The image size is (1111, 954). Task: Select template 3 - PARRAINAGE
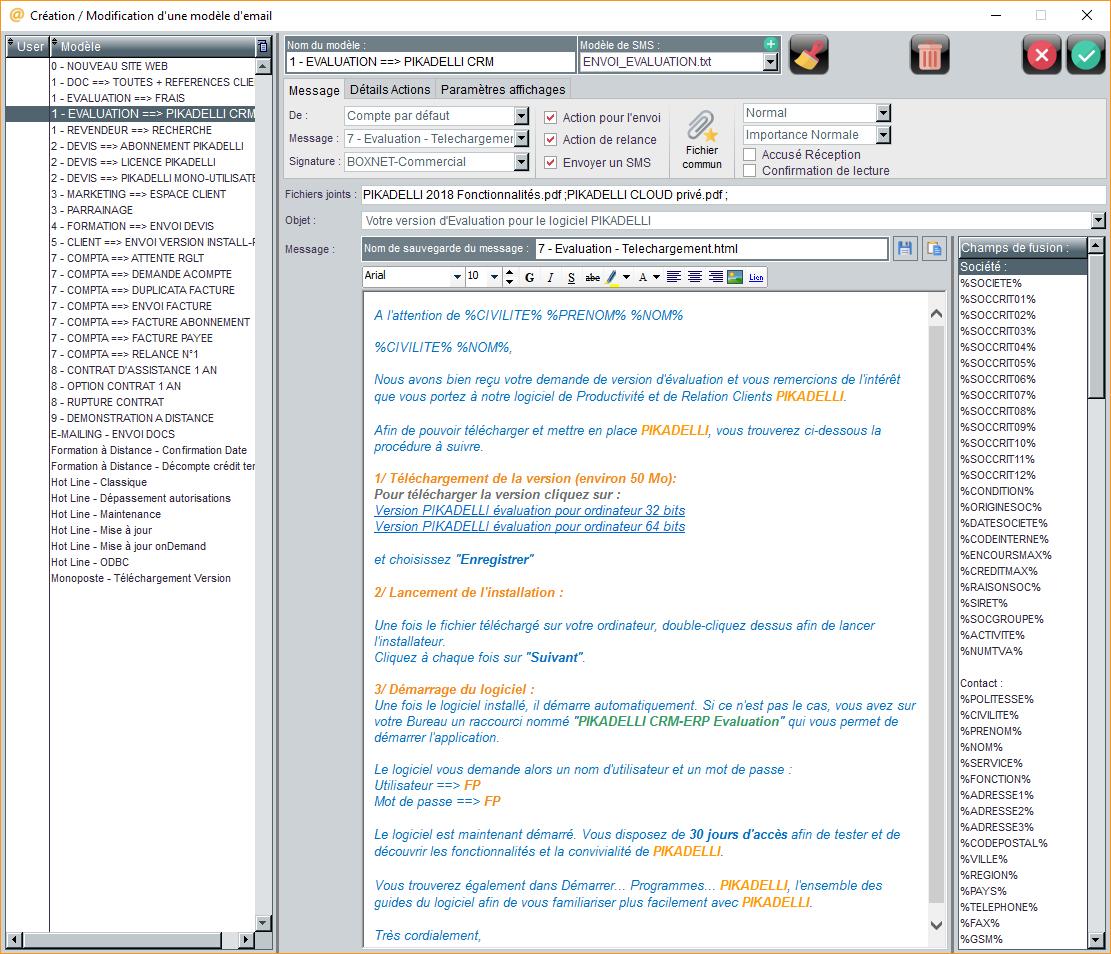point(152,210)
